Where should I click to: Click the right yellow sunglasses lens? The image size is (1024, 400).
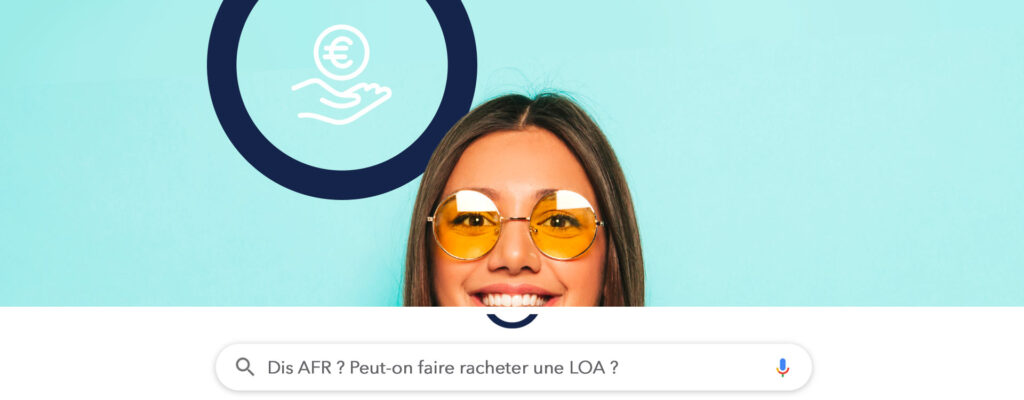564,224
